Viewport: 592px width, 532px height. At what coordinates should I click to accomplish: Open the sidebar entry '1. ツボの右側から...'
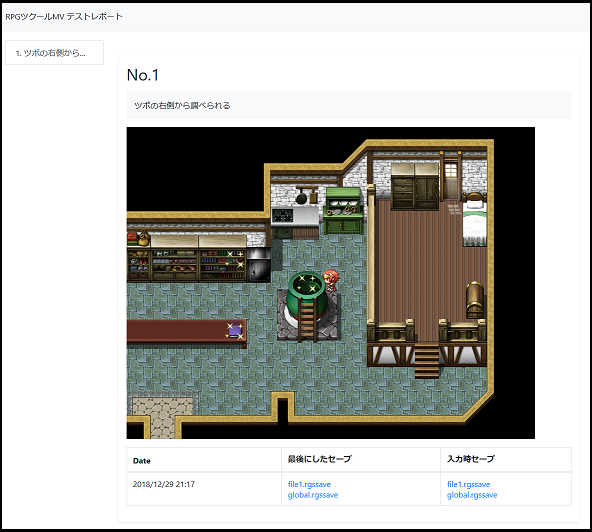tap(54, 52)
